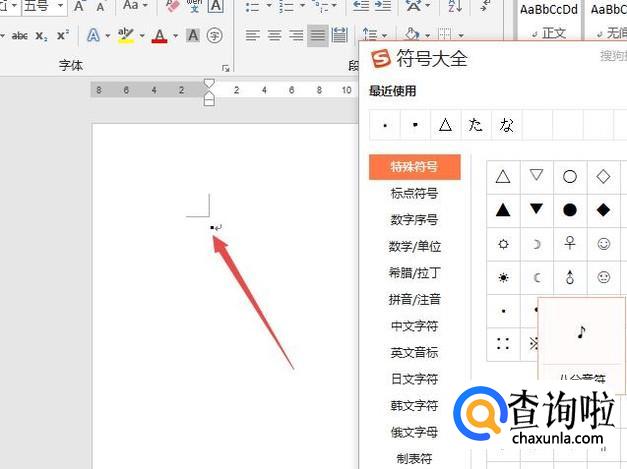This screenshot has width=627, height=469.
Task: Toggle justify alignment
Action: pos(317,36)
